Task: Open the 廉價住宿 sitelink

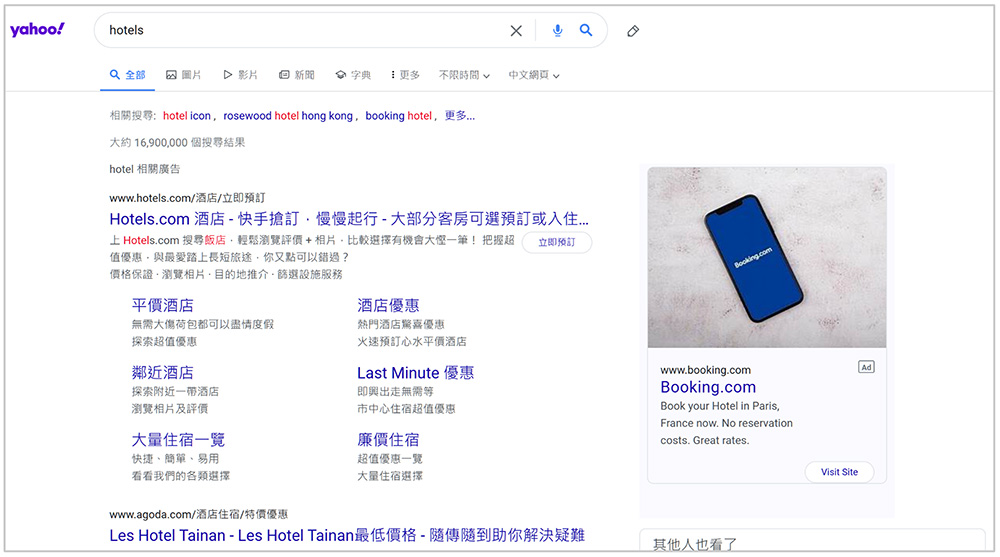Action: [388, 440]
